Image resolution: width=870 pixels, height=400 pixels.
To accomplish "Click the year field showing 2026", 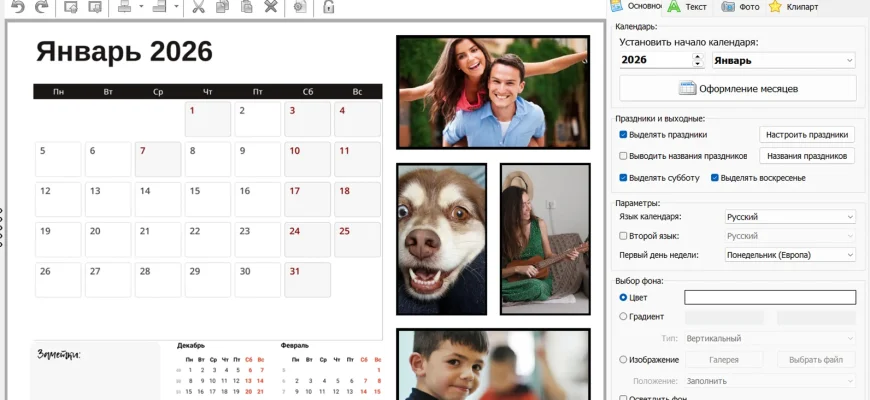I will point(655,60).
